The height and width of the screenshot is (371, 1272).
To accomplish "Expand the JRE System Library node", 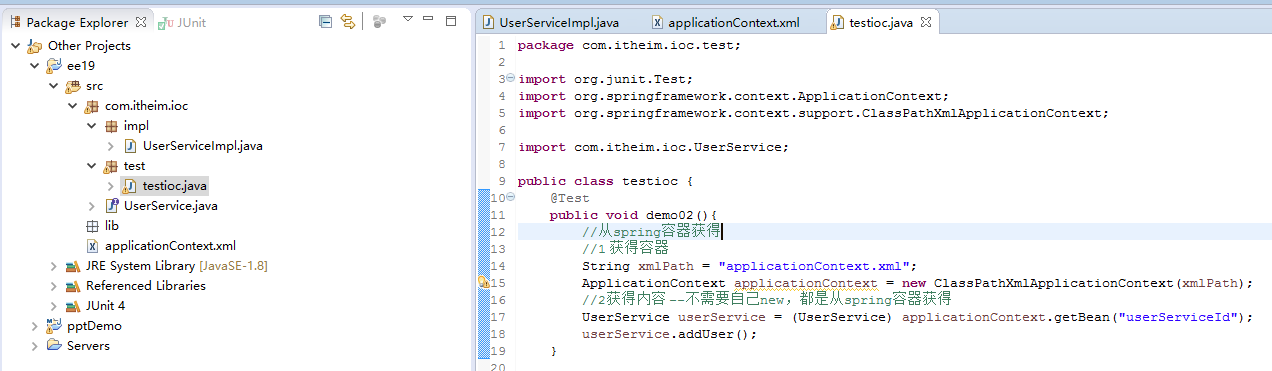I will pos(53,266).
